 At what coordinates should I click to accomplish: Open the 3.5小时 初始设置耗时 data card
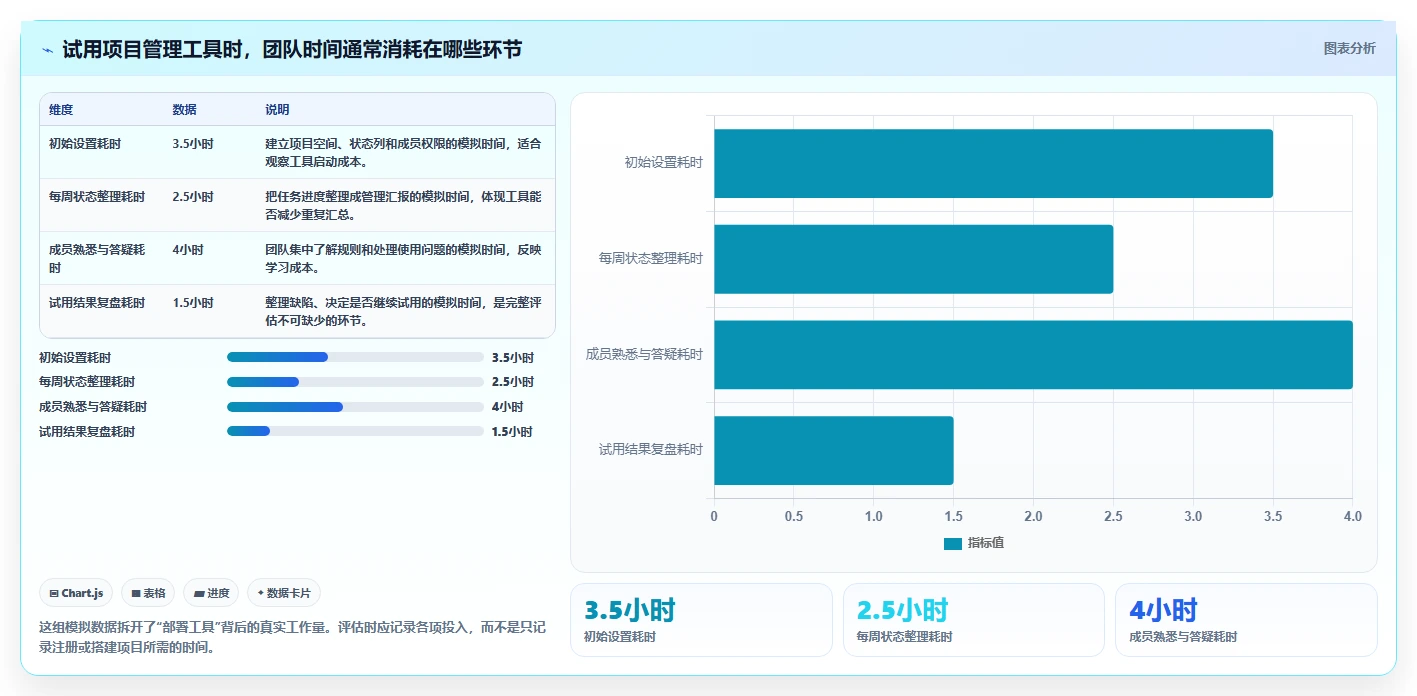701,620
